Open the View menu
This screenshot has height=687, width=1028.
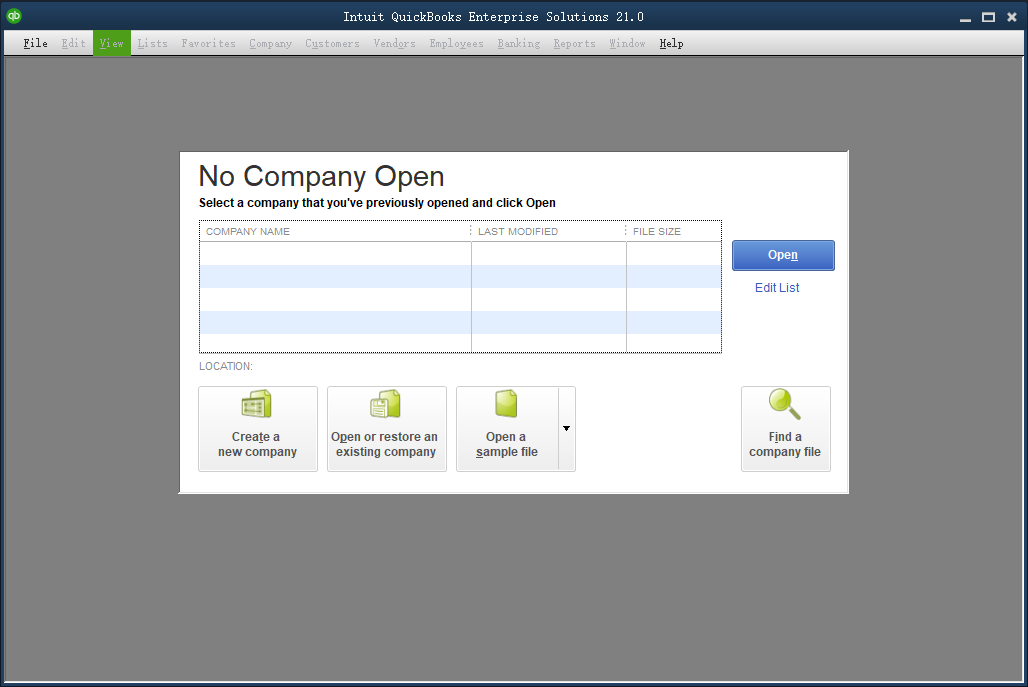111,43
